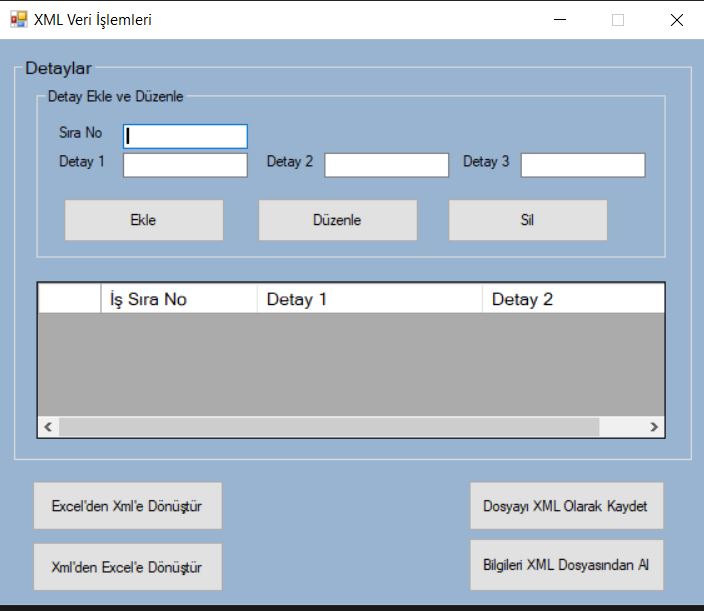Click the Ekle button
This screenshot has height=611, width=704.
(144, 220)
